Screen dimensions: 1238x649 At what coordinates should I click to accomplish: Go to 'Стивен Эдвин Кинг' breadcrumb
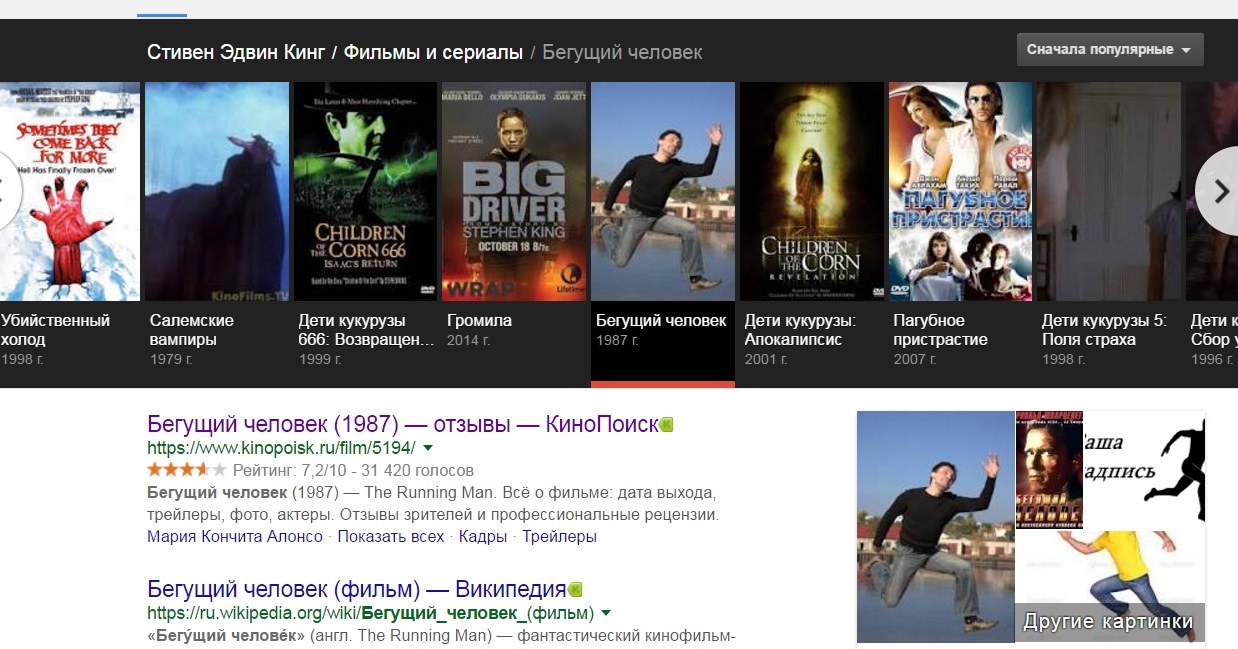236,53
